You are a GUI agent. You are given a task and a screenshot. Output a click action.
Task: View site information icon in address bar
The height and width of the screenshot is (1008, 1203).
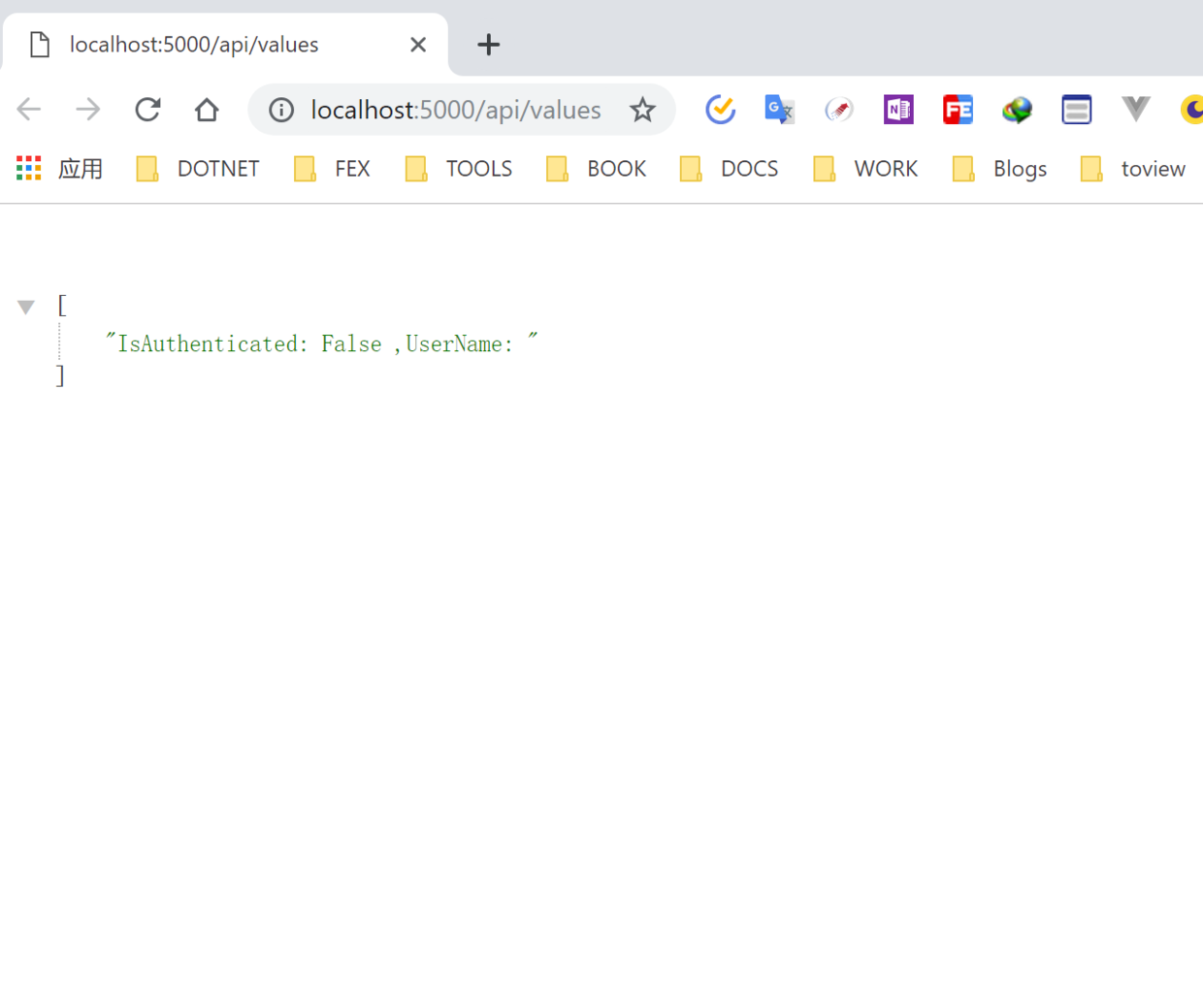tap(281, 110)
